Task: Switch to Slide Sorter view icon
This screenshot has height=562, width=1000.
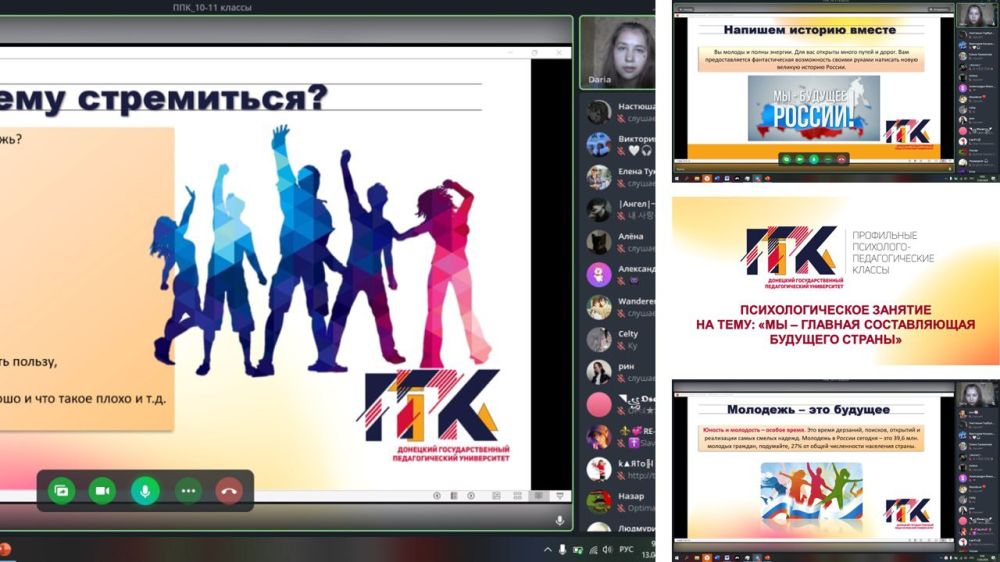Action: tap(517, 496)
